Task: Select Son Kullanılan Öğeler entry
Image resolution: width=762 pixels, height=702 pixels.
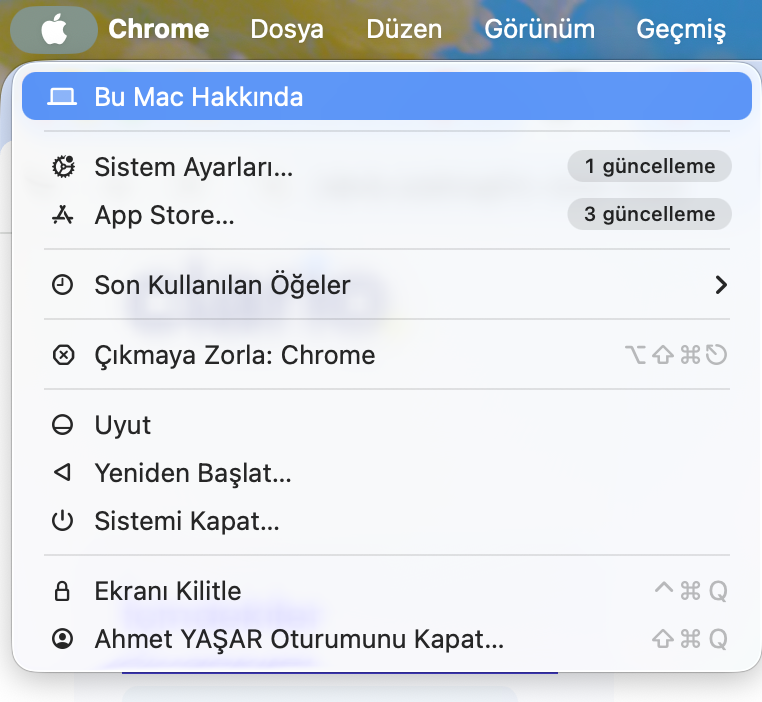Action: (387, 285)
